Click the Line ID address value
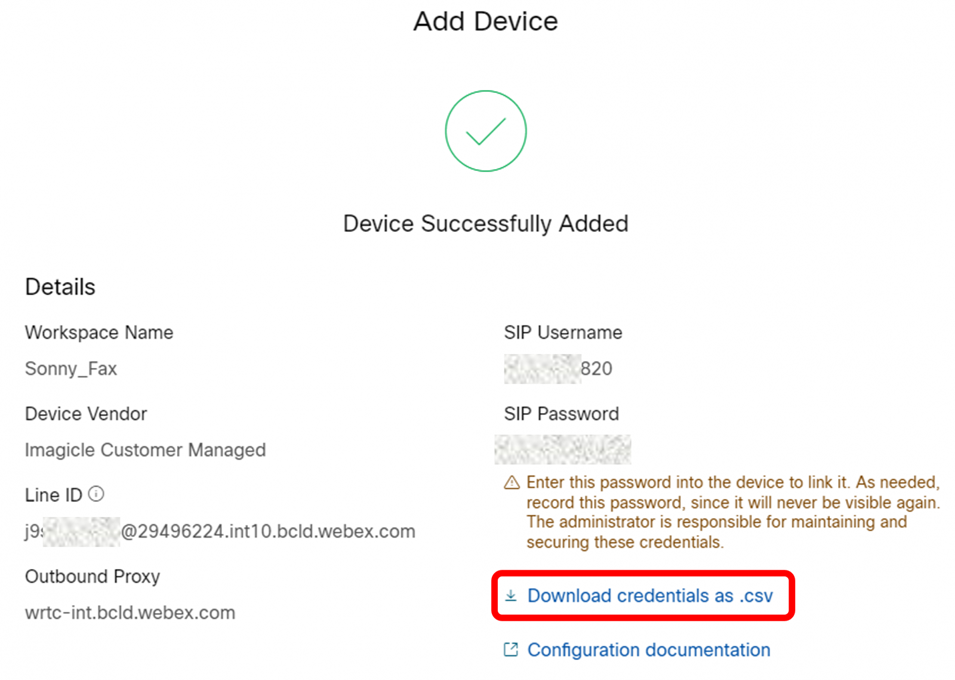The image size is (955, 680). coord(220,531)
